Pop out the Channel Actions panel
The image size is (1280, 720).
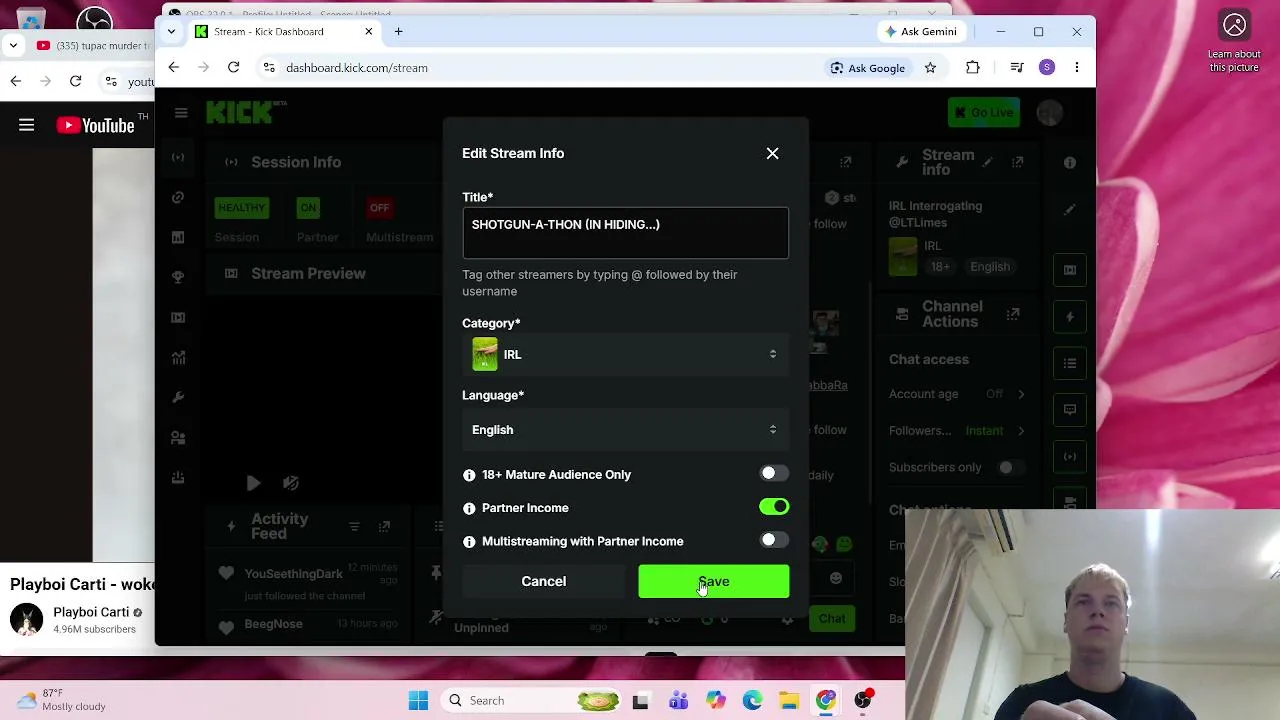[1013, 314]
